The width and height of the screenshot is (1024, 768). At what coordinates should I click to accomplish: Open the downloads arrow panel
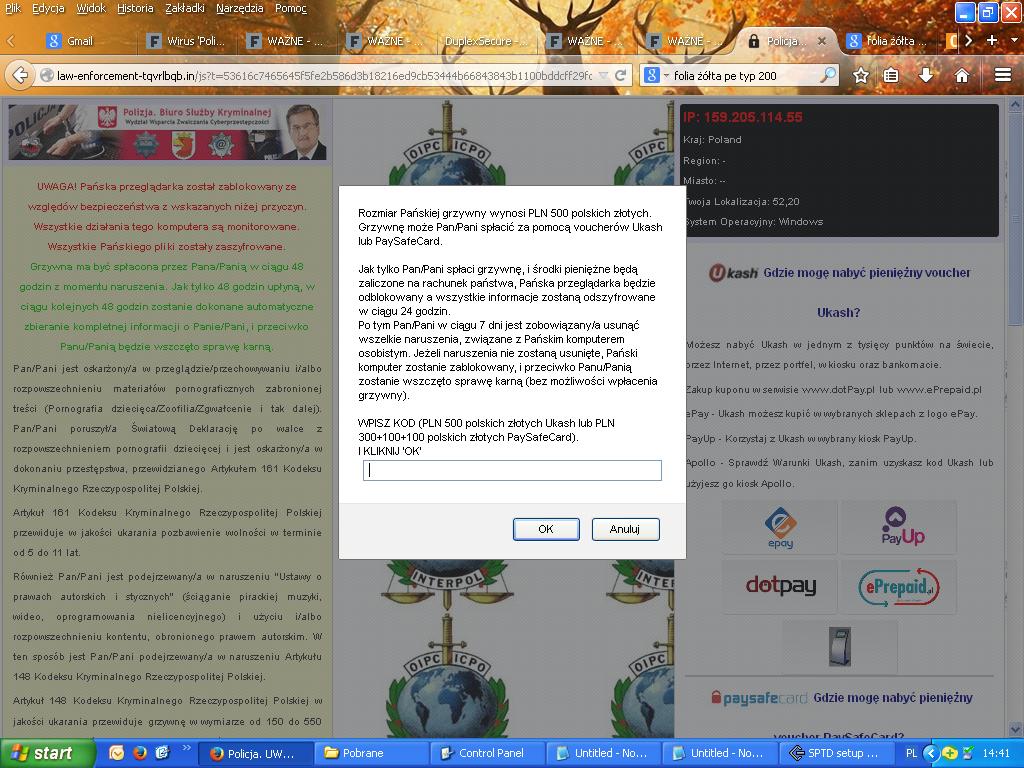[x=925, y=76]
